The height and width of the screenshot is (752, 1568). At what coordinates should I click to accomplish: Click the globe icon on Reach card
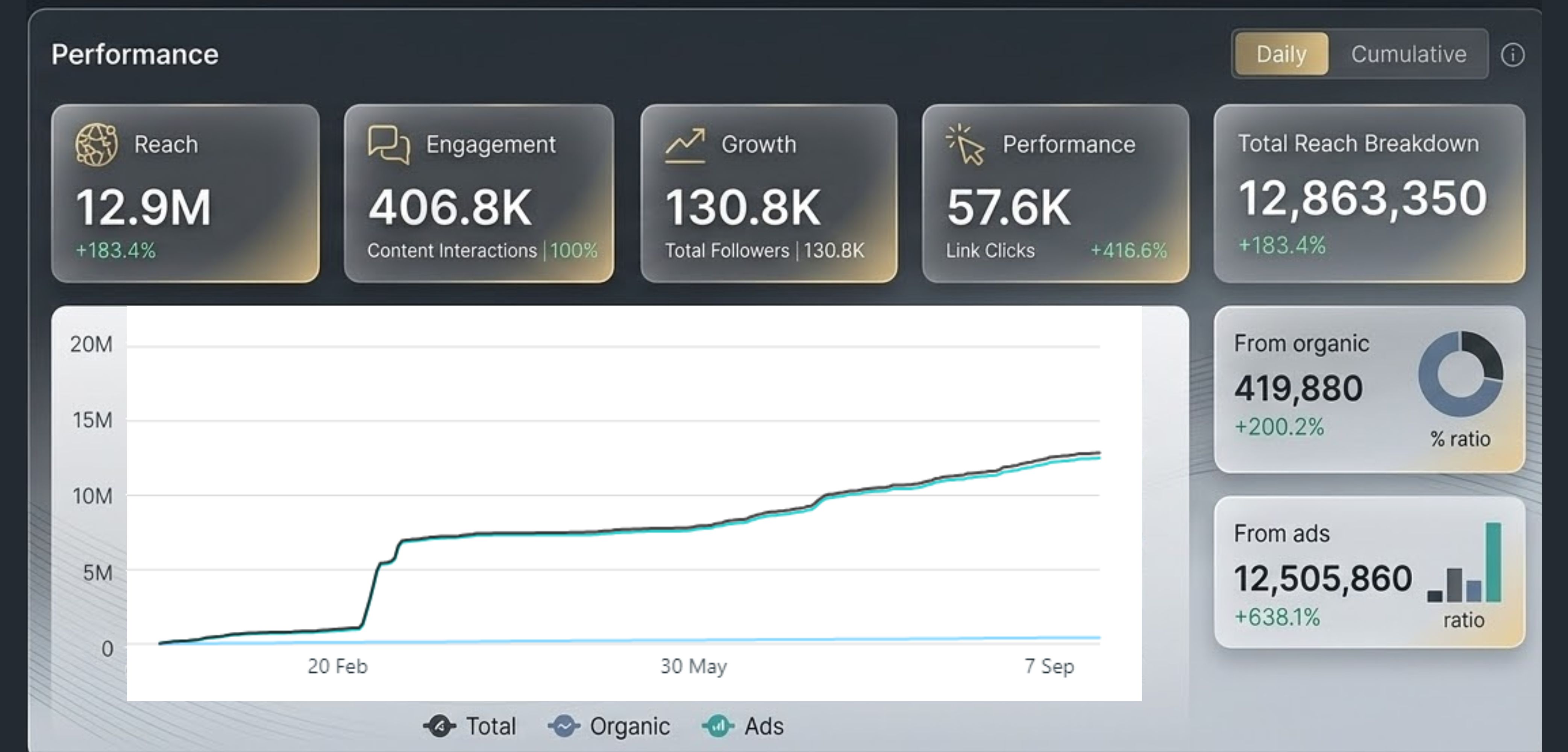coord(96,144)
